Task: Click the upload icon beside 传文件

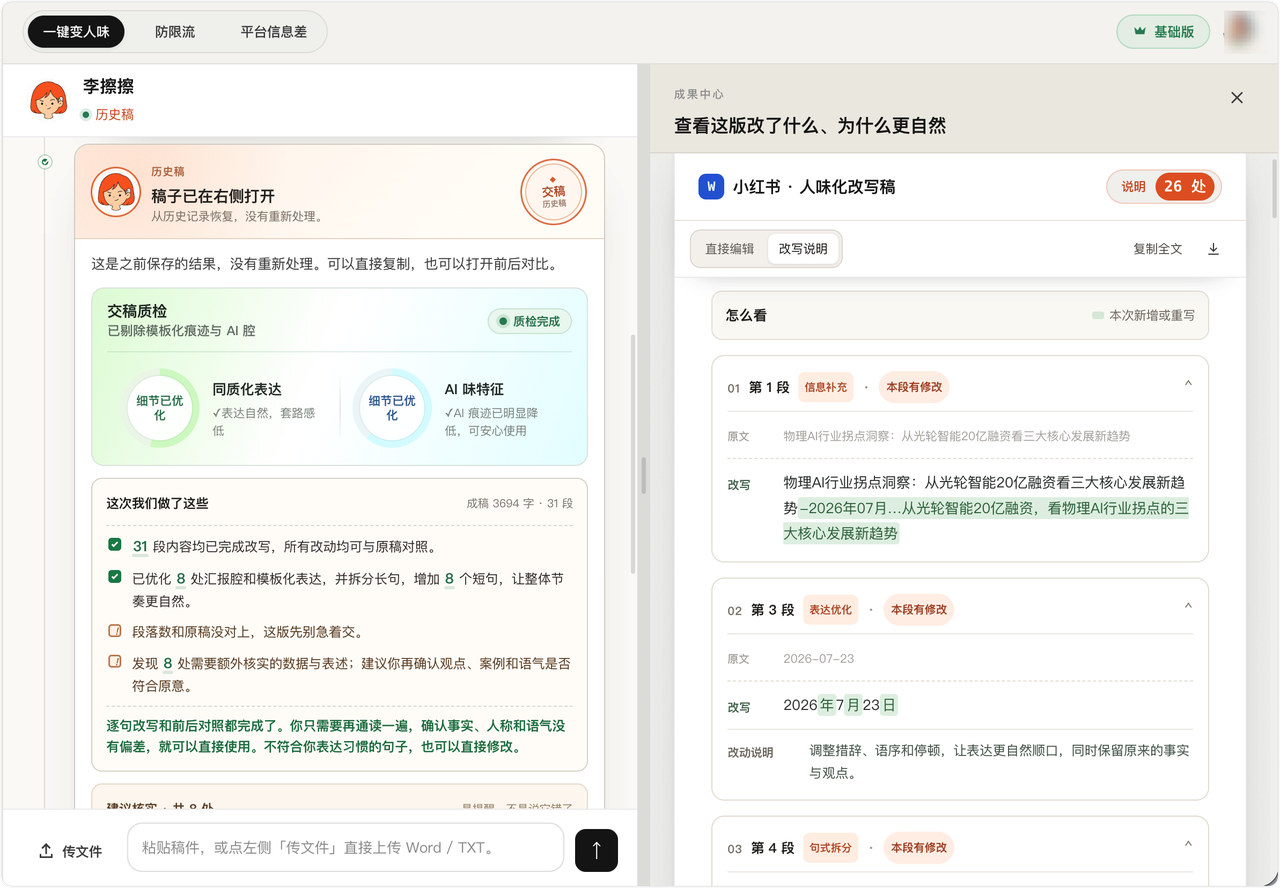Action: point(46,851)
